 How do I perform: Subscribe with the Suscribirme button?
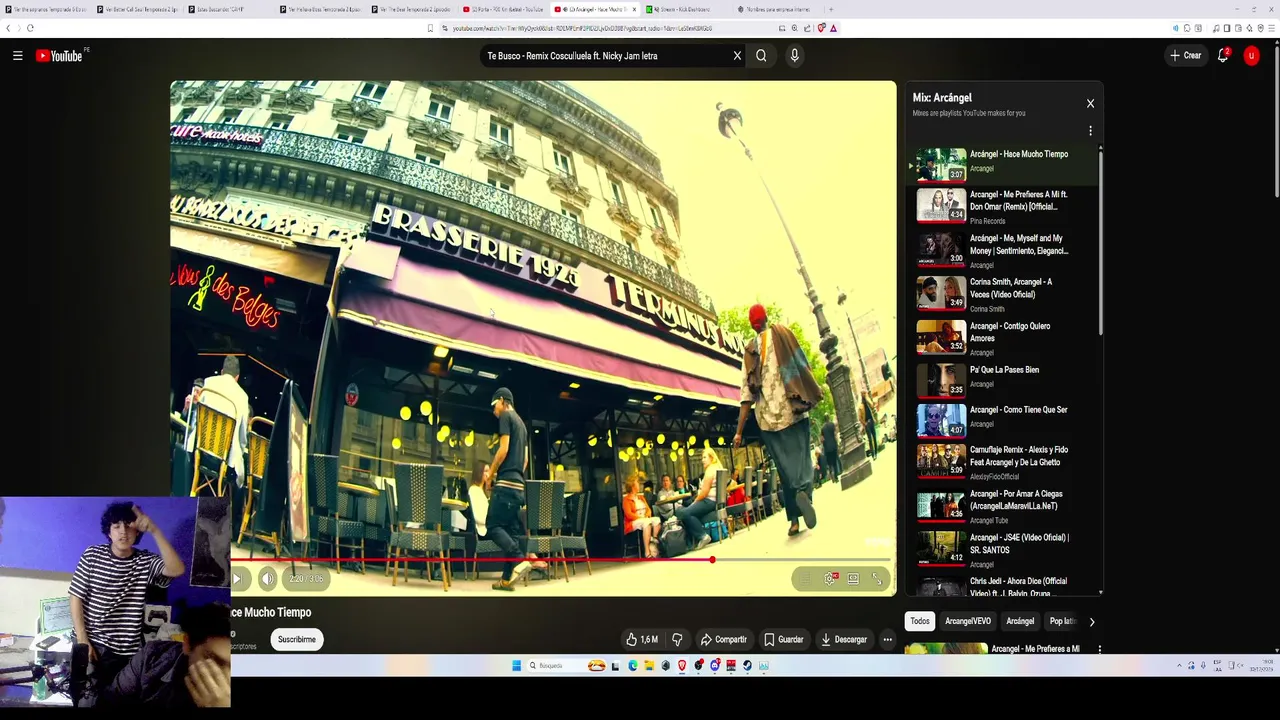coord(296,639)
